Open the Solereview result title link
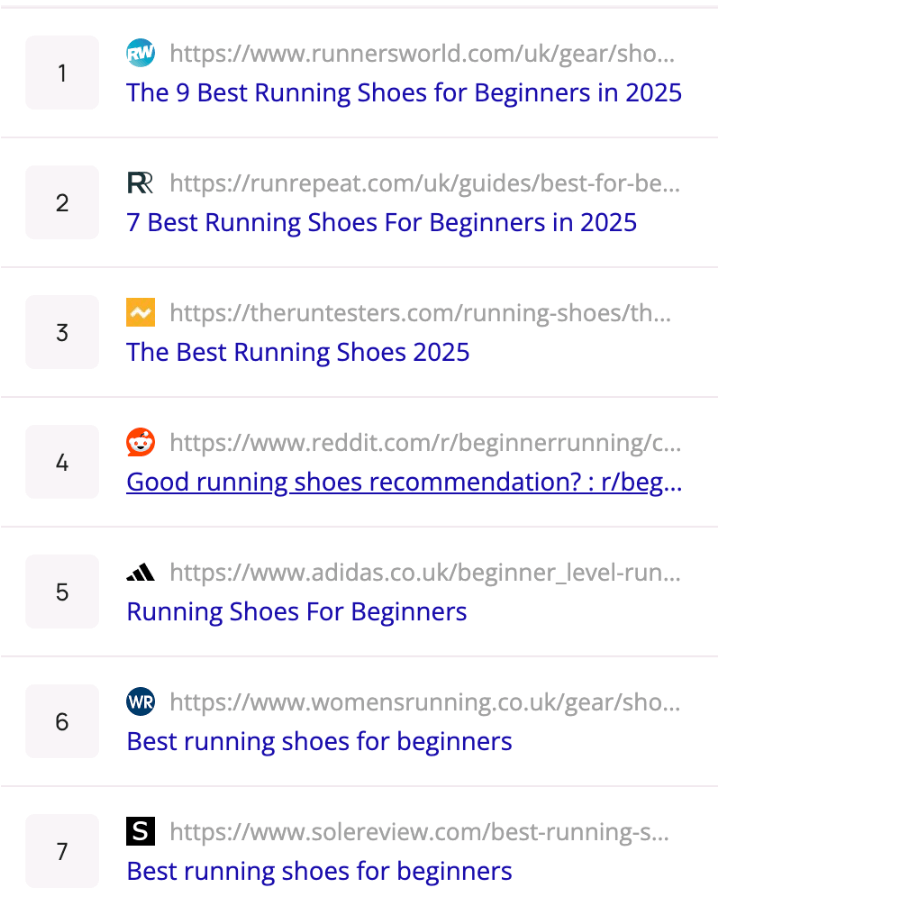The width and height of the screenshot is (902, 912). coord(319,871)
